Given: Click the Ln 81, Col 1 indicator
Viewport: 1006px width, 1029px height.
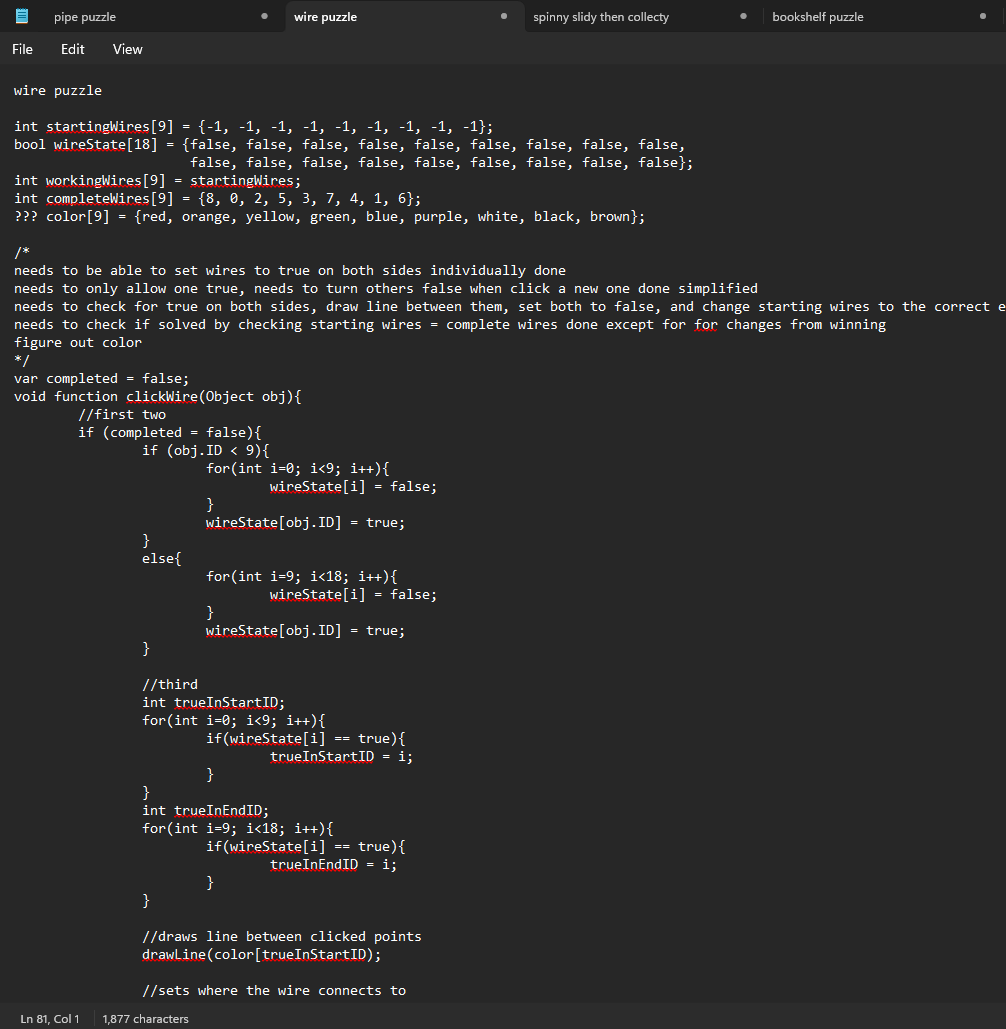Looking at the screenshot, I should (x=50, y=1019).
